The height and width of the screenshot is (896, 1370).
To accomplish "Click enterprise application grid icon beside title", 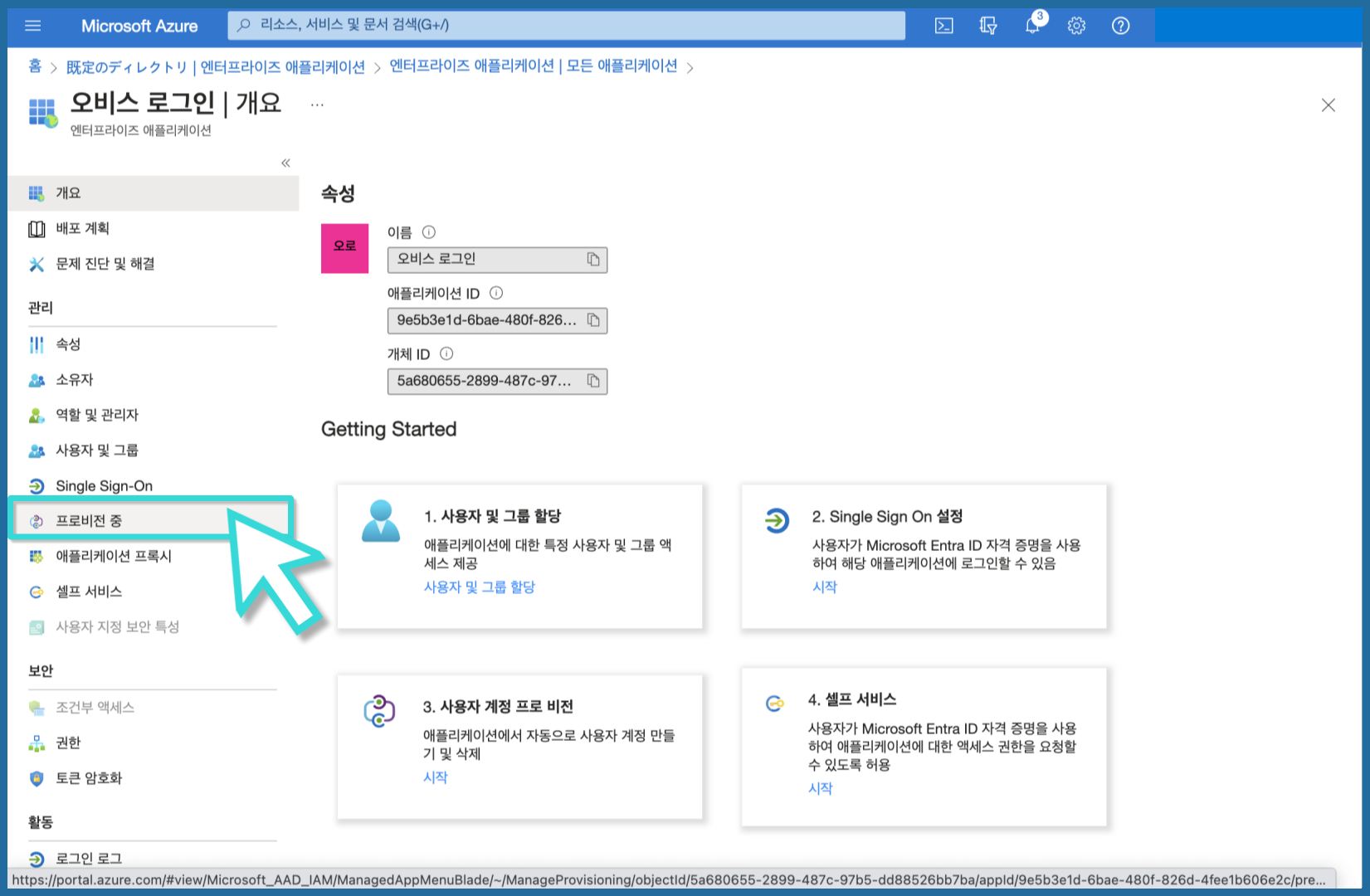I will click(43, 113).
